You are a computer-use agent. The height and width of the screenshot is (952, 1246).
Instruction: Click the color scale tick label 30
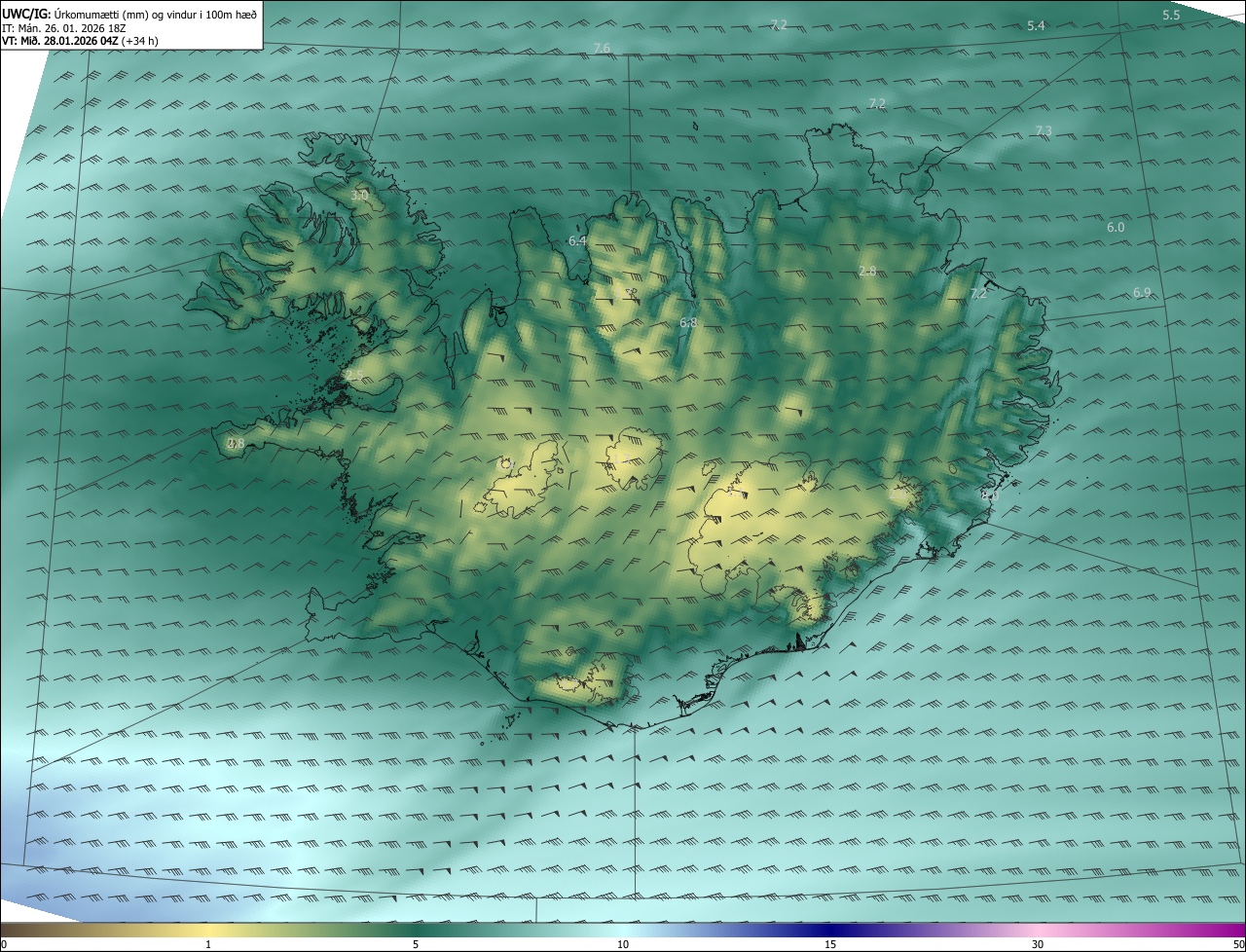1038,944
